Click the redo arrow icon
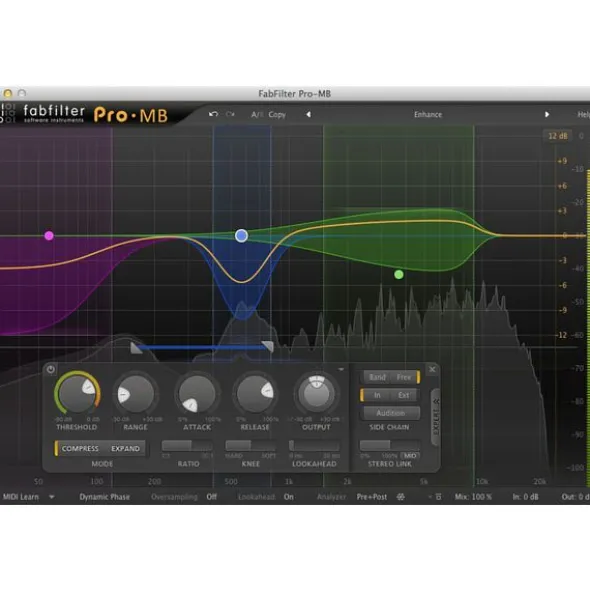Viewport: 590px width, 591px height. [230, 114]
